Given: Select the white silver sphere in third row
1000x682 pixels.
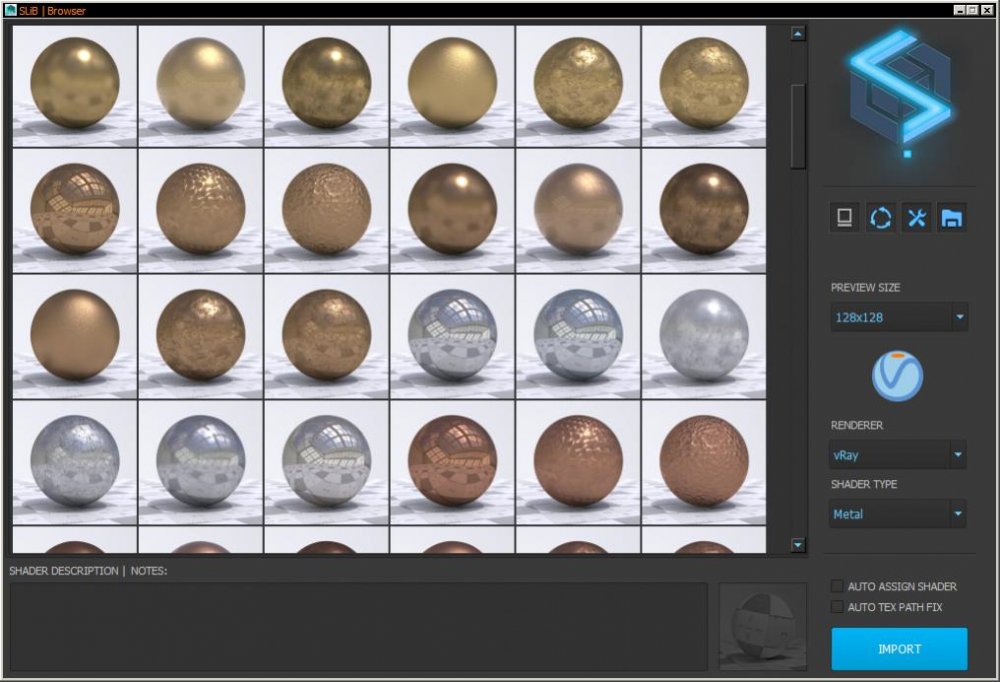Looking at the screenshot, I should click(704, 336).
